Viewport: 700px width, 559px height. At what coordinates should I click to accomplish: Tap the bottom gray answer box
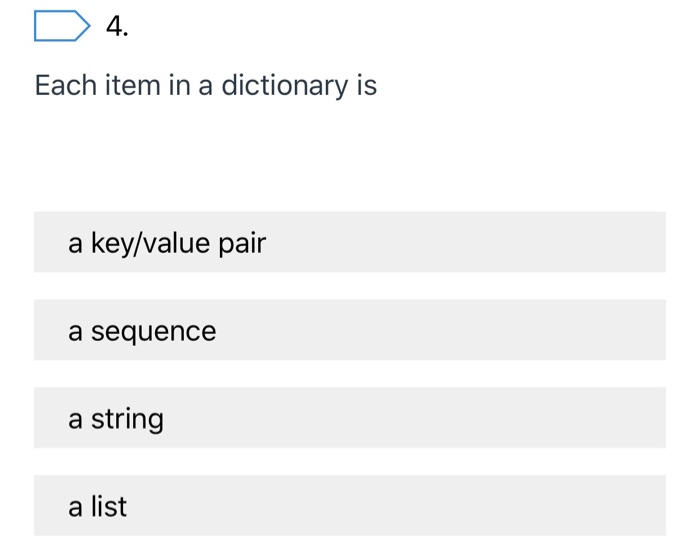tap(349, 506)
